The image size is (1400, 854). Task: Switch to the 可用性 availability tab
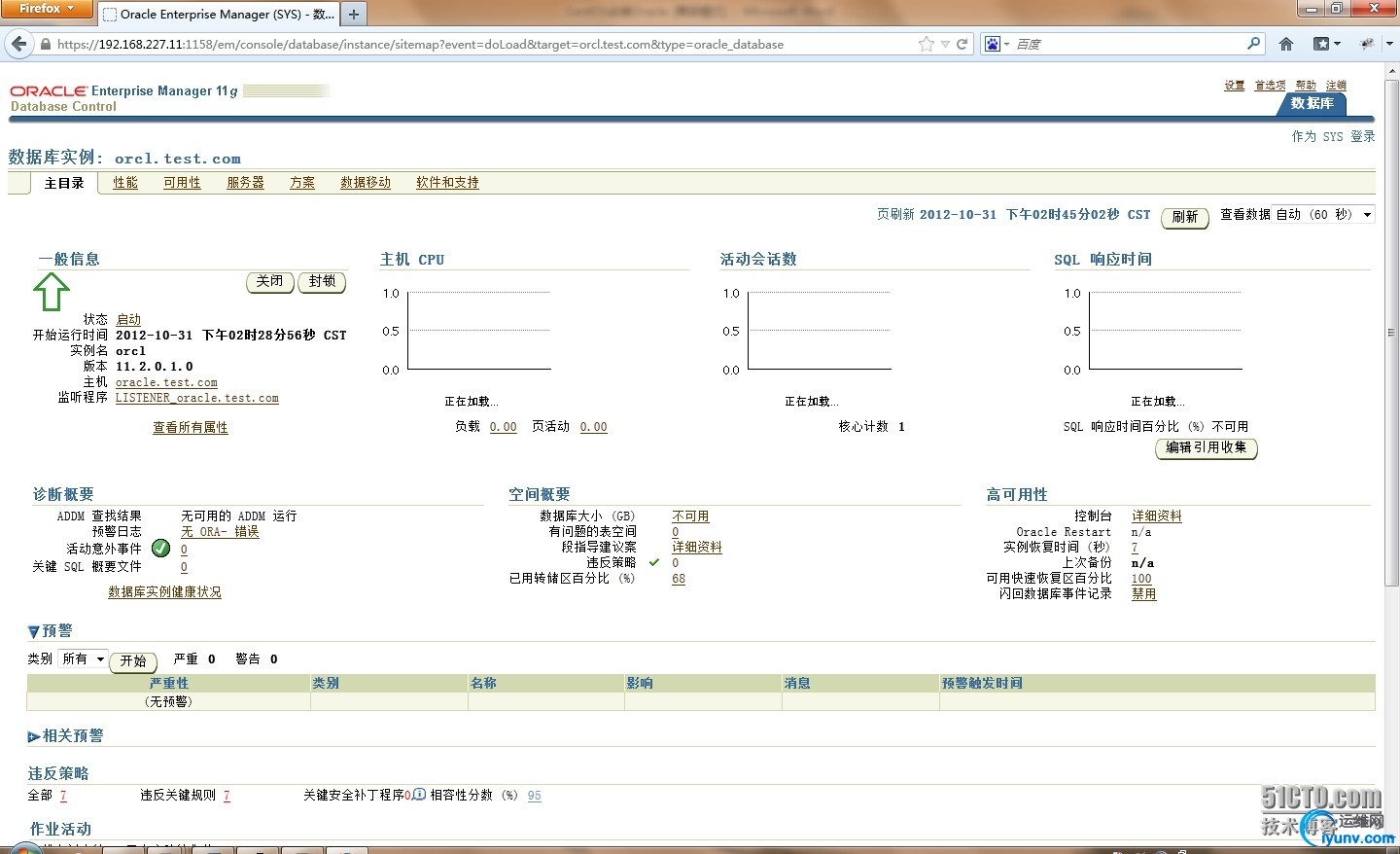182,183
